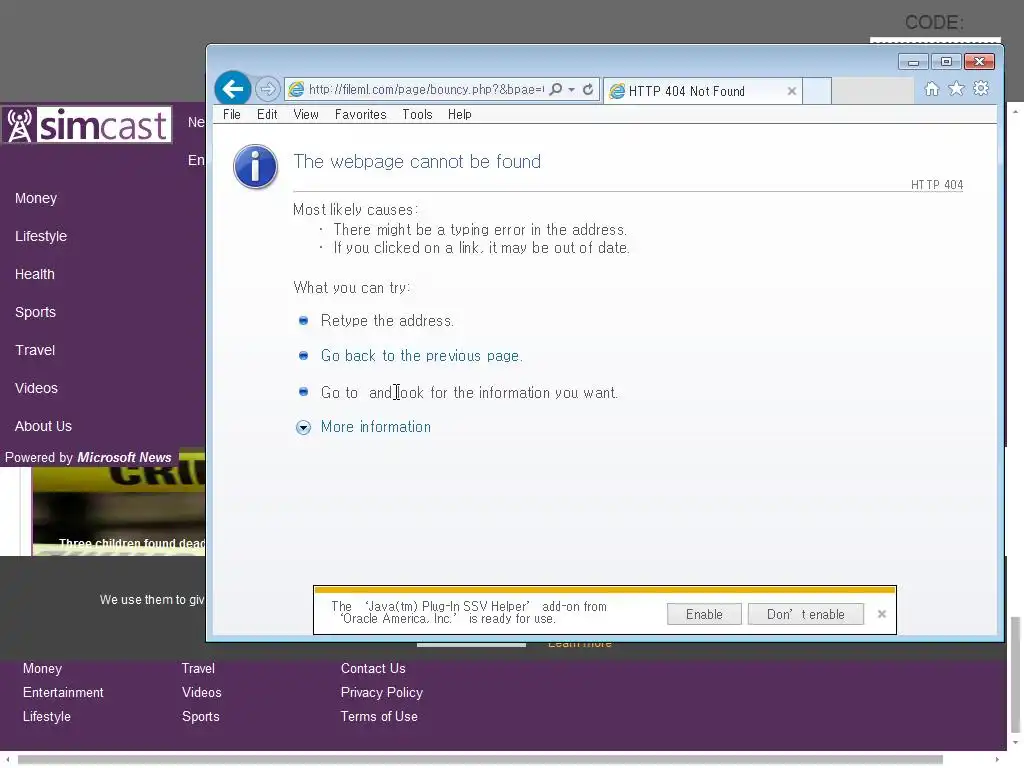Image resolution: width=1024 pixels, height=768 pixels.
Task: Click the 'HTTP 404' text on the error page
Action: point(936,185)
